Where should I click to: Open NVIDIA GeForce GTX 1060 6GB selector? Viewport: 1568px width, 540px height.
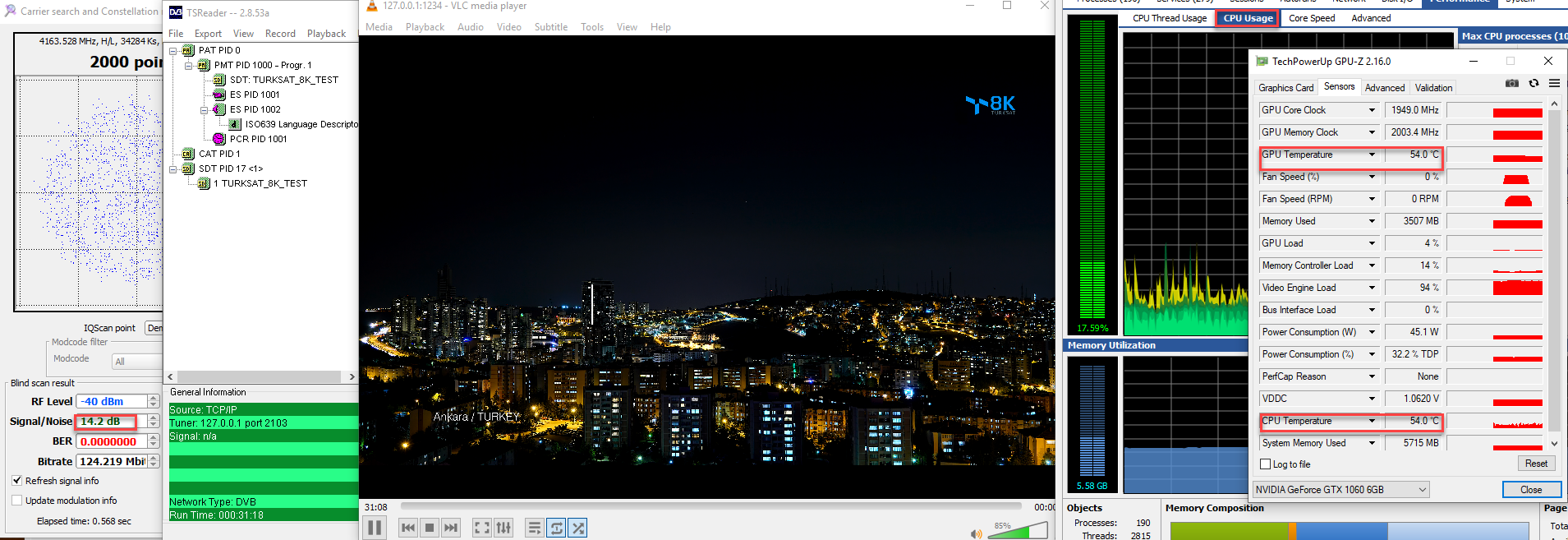pos(1341,490)
